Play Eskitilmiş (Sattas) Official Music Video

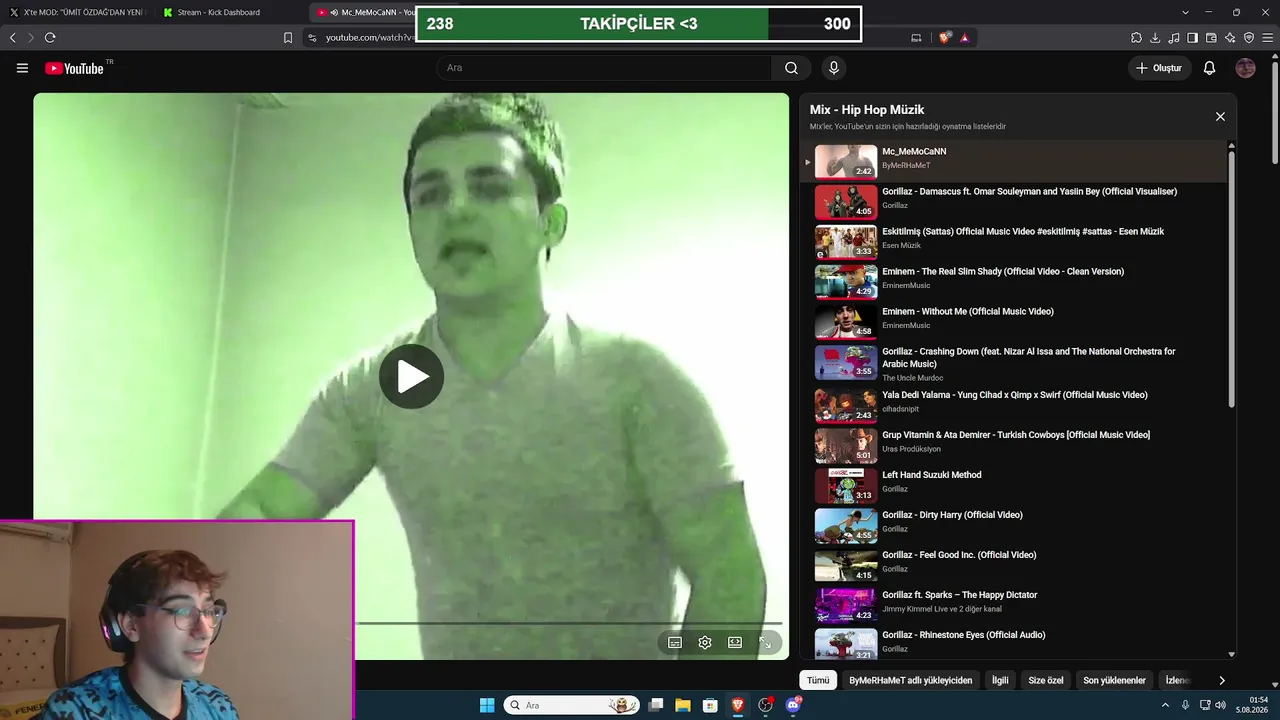1011,241
